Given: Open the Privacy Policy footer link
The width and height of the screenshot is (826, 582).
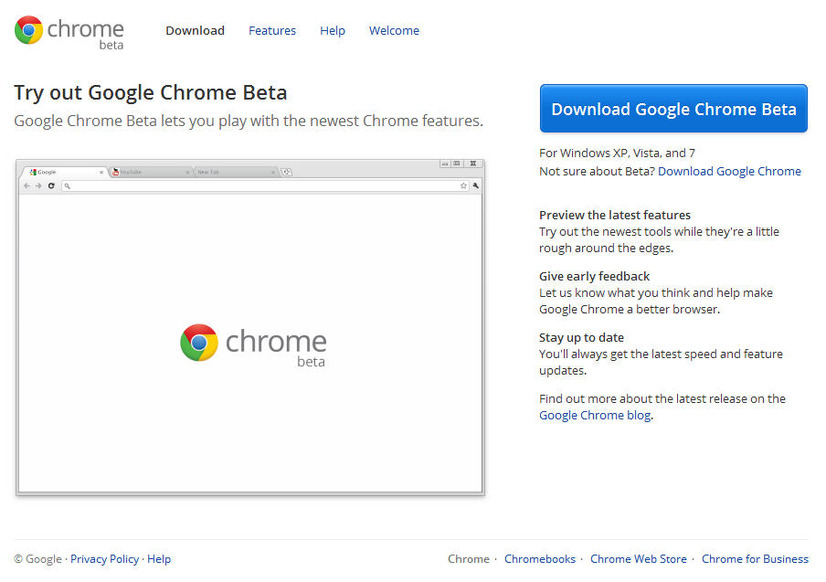Looking at the screenshot, I should [x=104, y=559].
